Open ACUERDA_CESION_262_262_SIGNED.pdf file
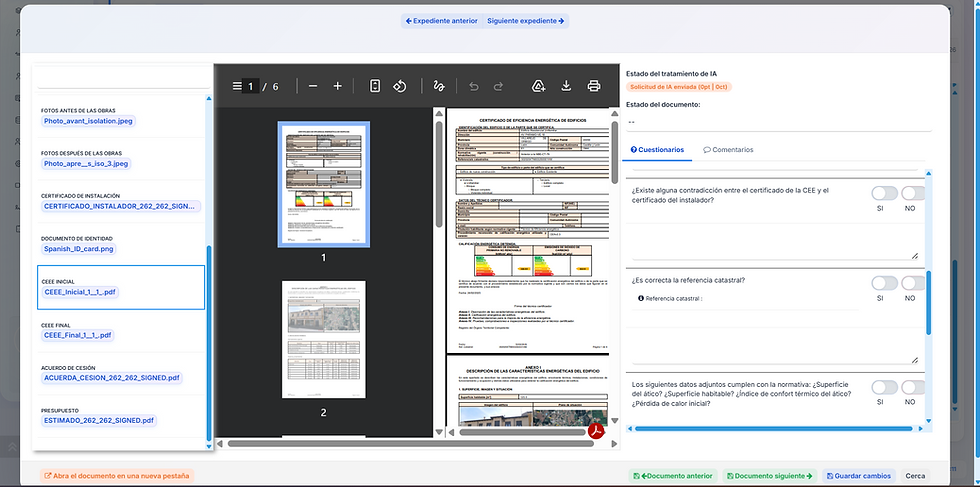The image size is (980, 487). (x=111, y=378)
